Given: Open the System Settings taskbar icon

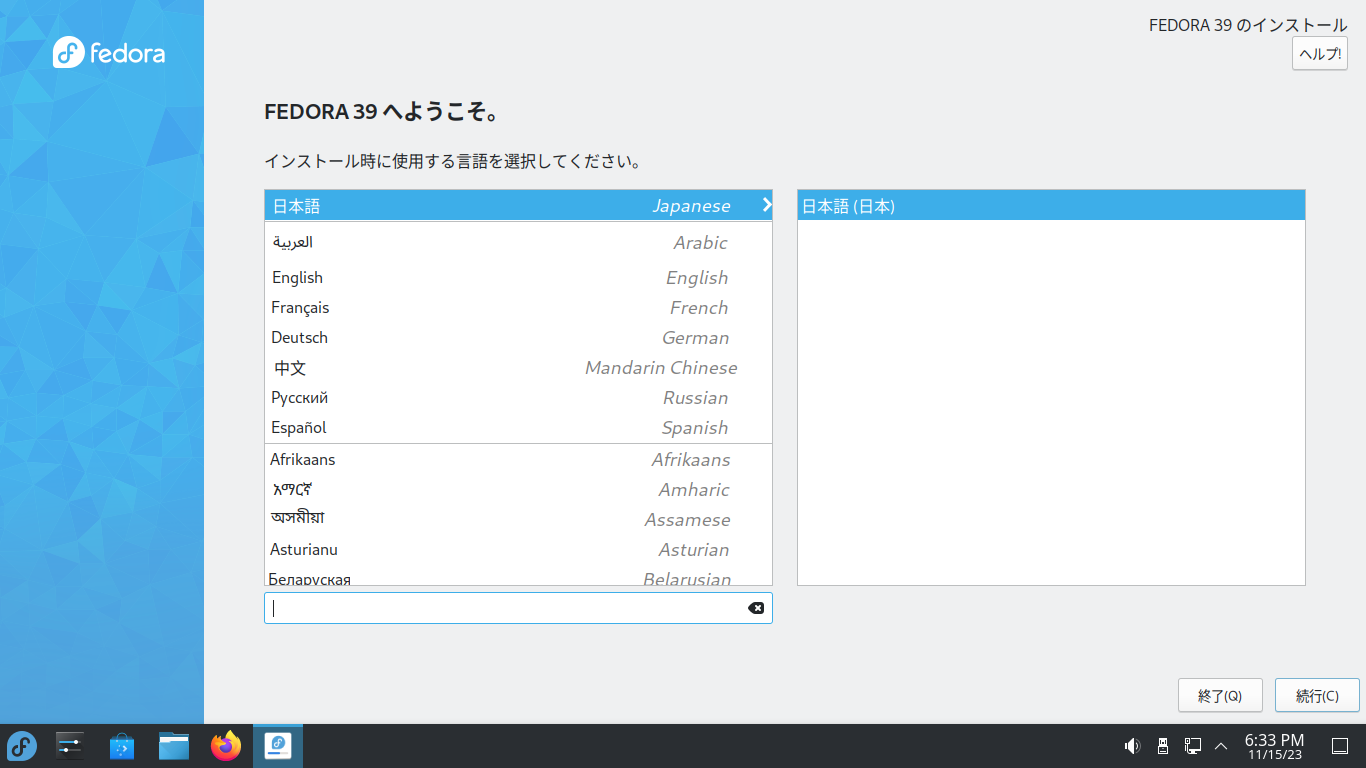Looking at the screenshot, I should pyautogui.click(x=70, y=746).
